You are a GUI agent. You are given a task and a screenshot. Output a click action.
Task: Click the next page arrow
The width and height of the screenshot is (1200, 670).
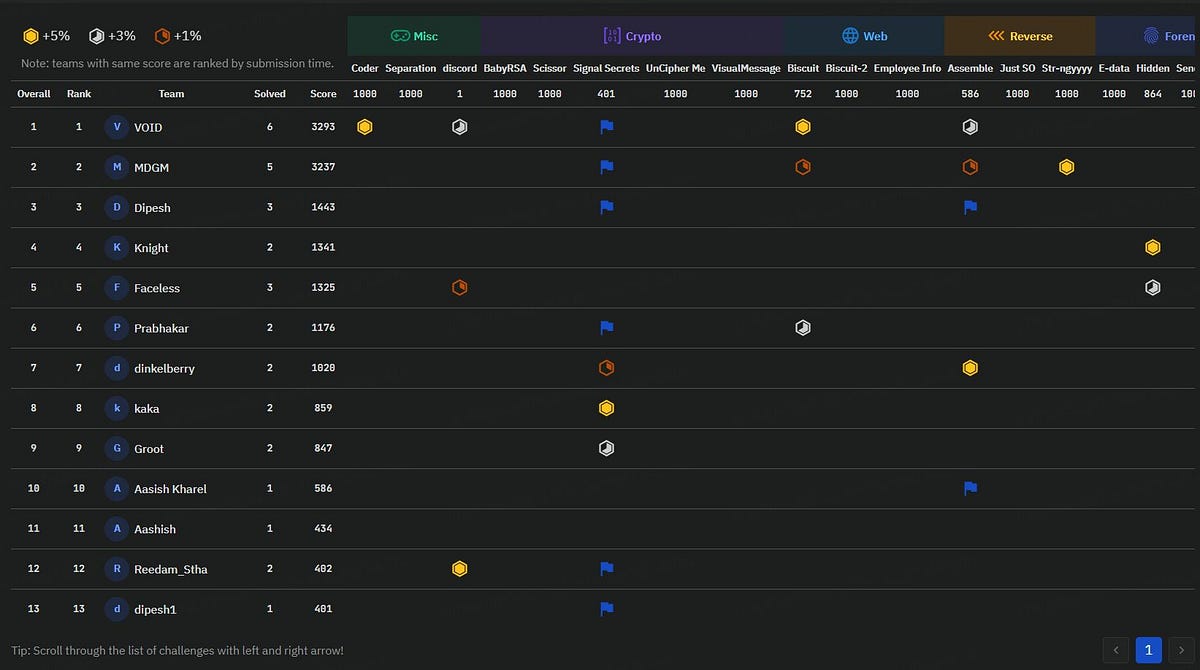point(1182,650)
